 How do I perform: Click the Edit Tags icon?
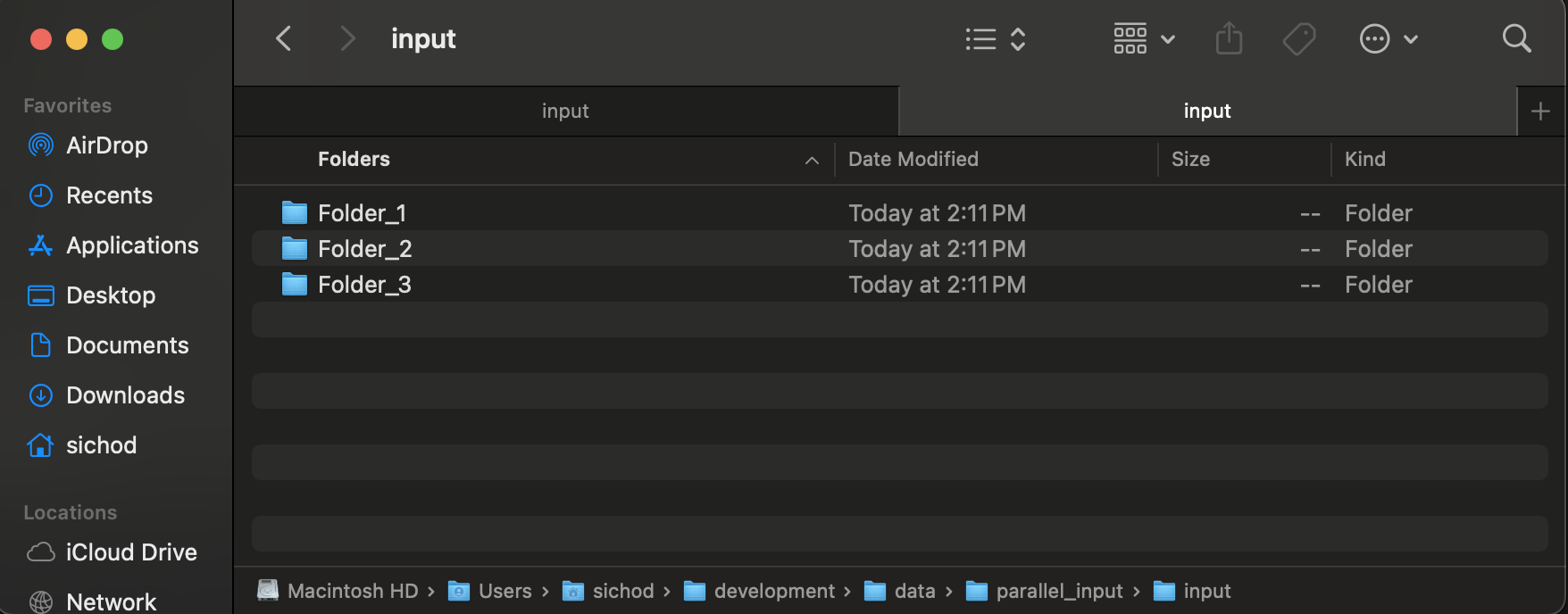click(1299, 38)
